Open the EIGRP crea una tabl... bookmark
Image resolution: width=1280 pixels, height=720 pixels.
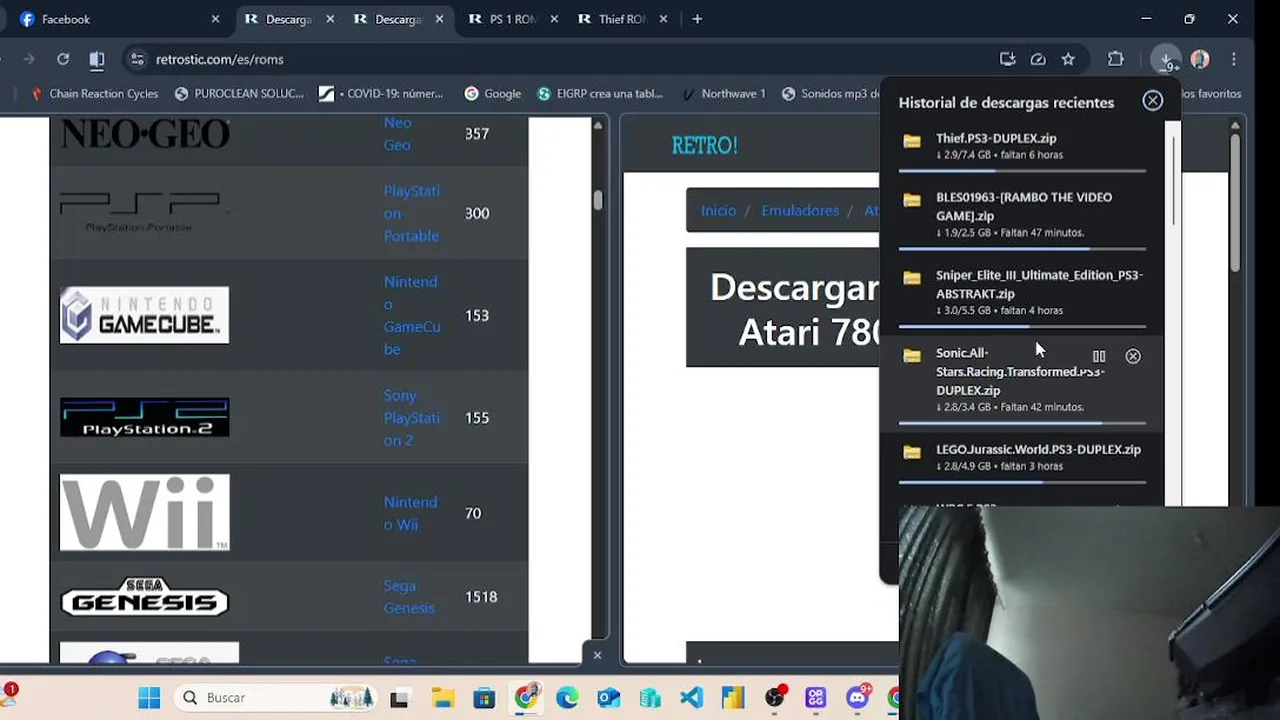click(600, 94)
